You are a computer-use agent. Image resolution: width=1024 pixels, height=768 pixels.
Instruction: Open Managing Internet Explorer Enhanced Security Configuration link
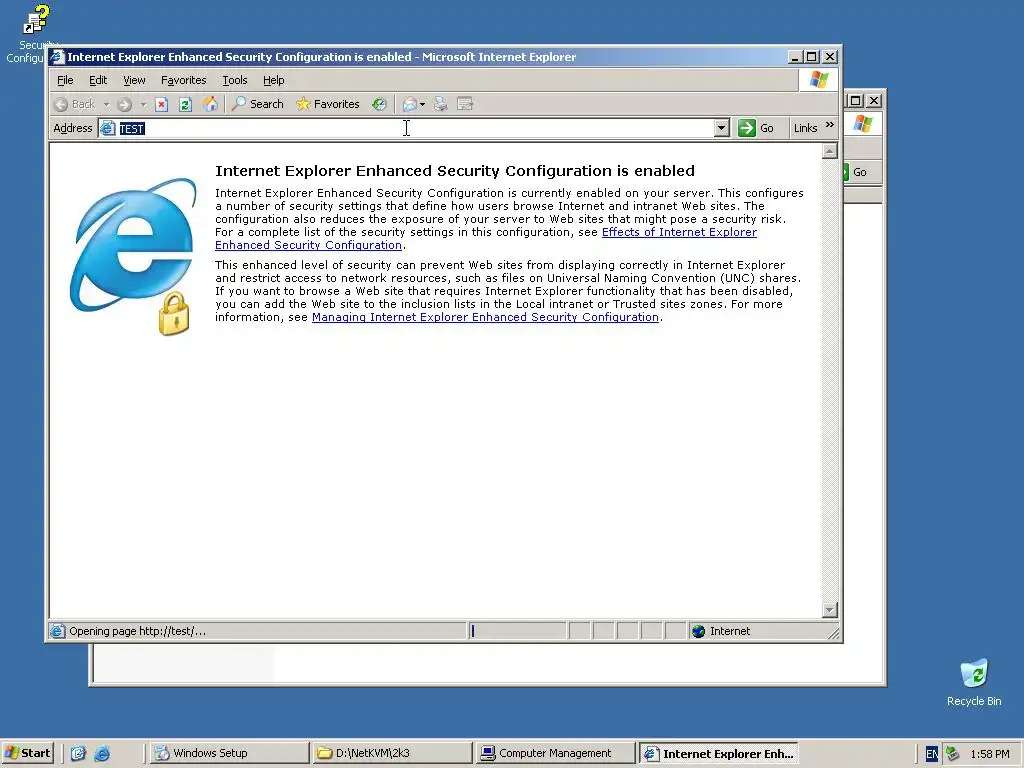click(x=485, y=317)
